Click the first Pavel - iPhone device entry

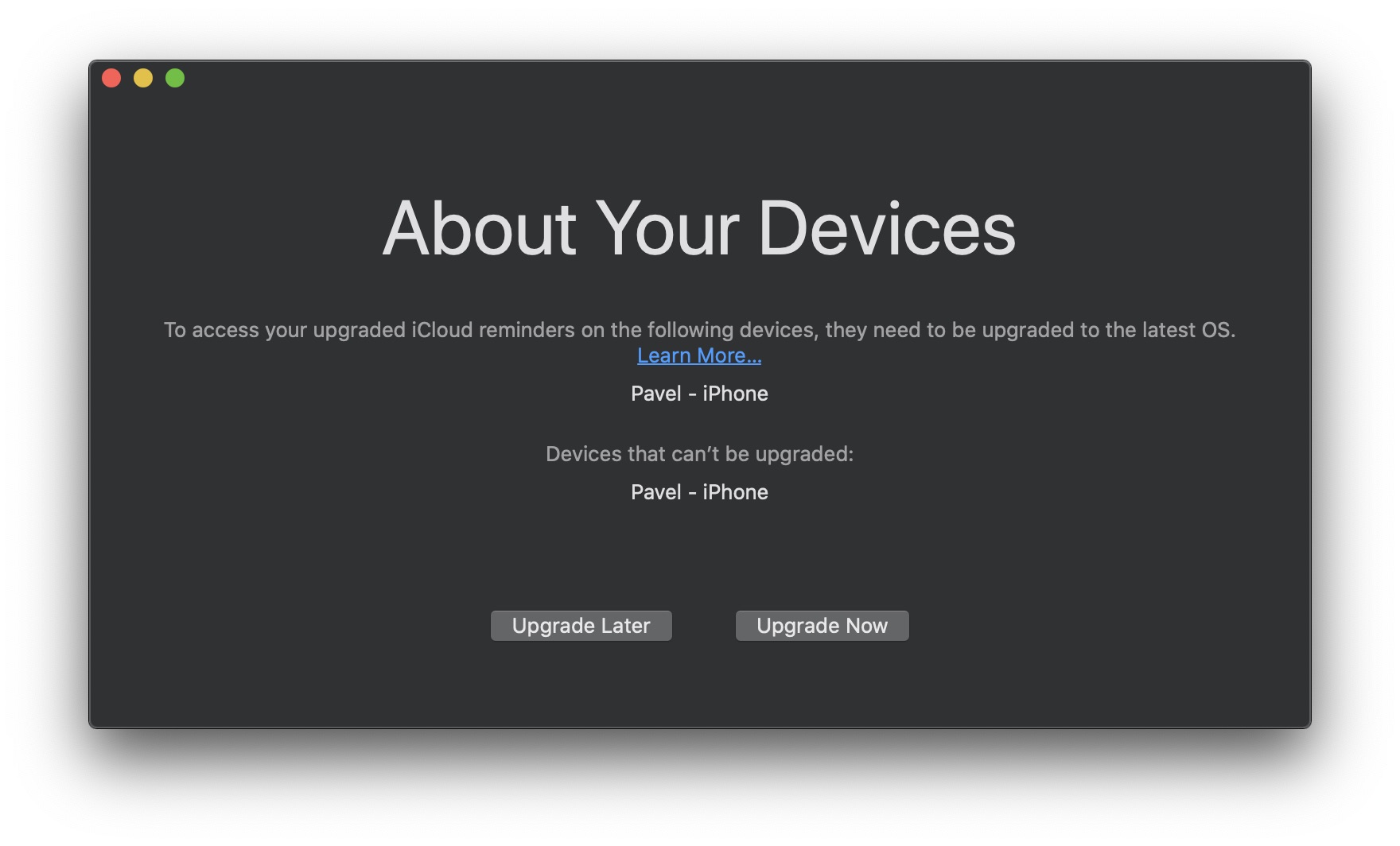pos(699,394)
